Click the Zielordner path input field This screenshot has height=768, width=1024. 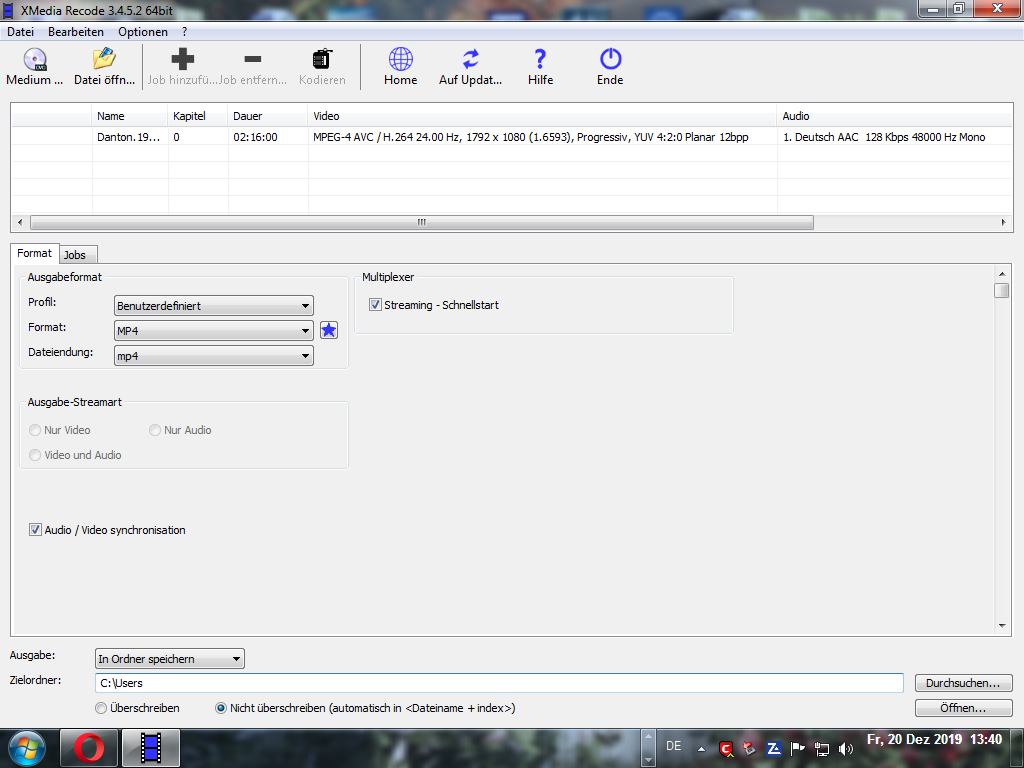coord(499,683)
